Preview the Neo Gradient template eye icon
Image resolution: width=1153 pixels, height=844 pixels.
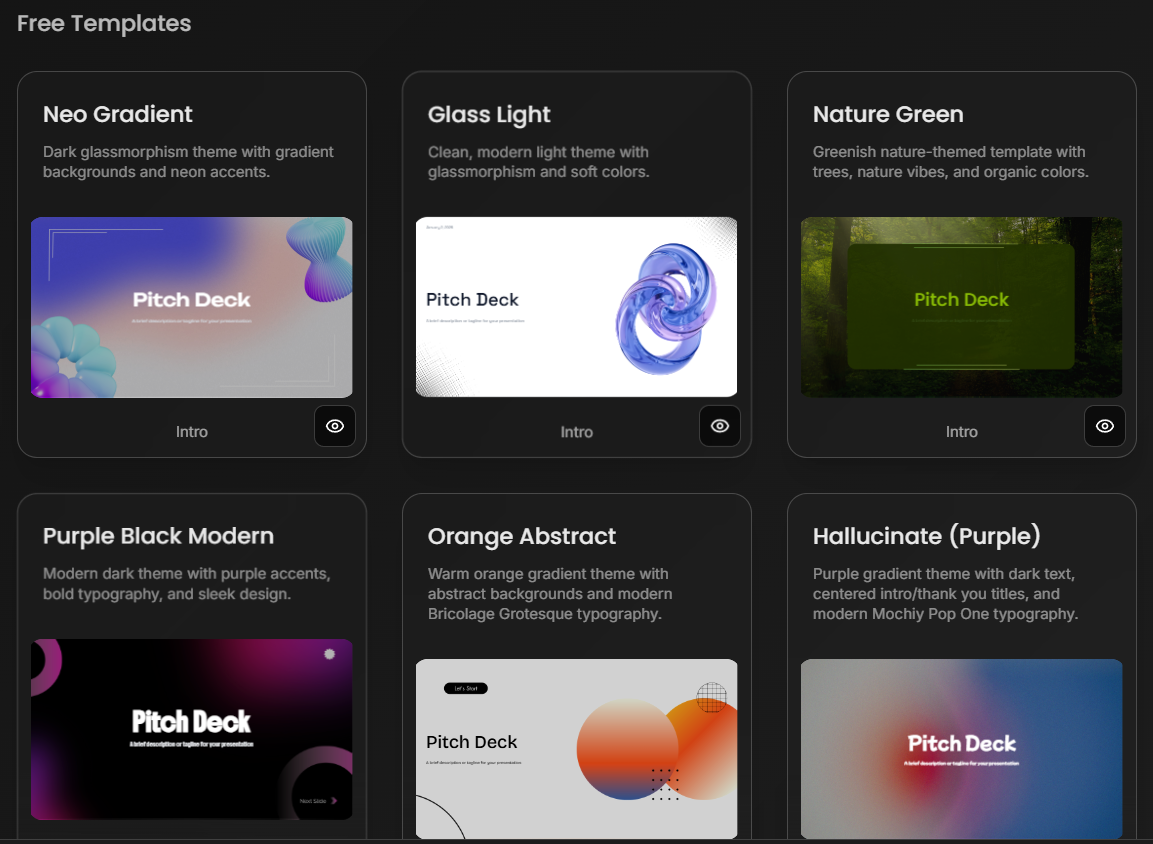(335, 426)
